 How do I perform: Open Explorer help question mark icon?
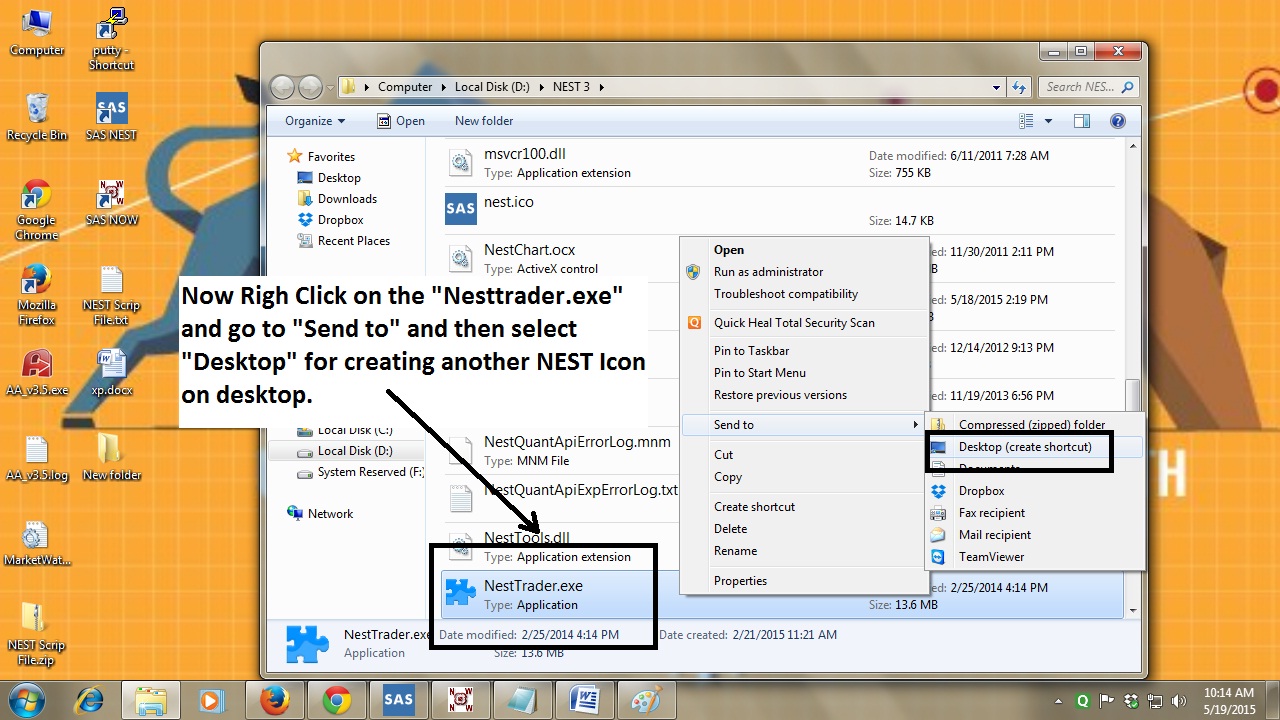tap(1118, 121)
